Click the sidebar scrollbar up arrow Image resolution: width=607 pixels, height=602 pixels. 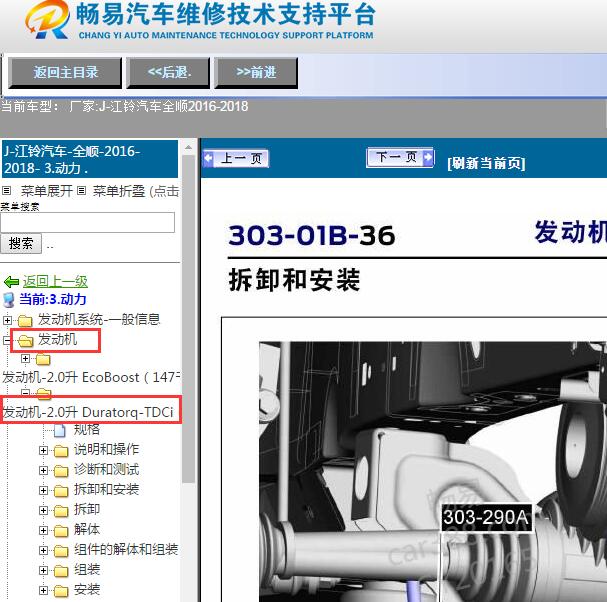[x=189, y=147]
